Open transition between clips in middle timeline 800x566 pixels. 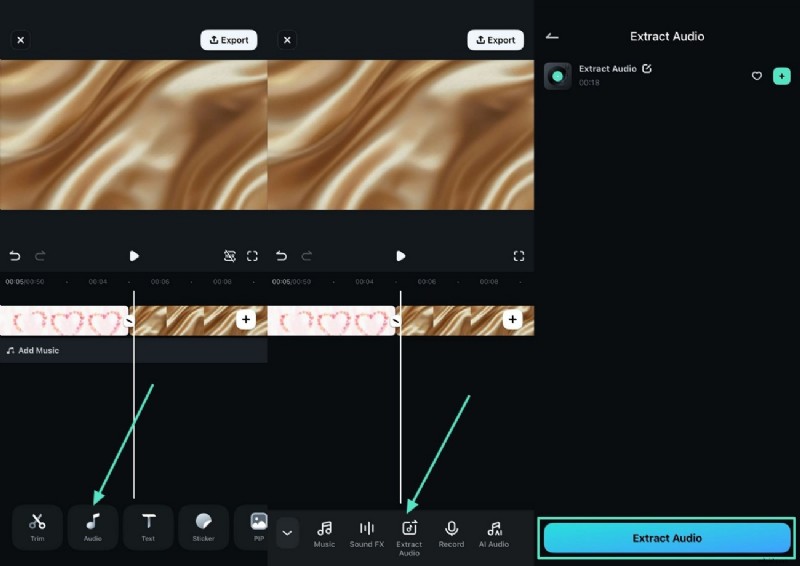pos(396,321)
